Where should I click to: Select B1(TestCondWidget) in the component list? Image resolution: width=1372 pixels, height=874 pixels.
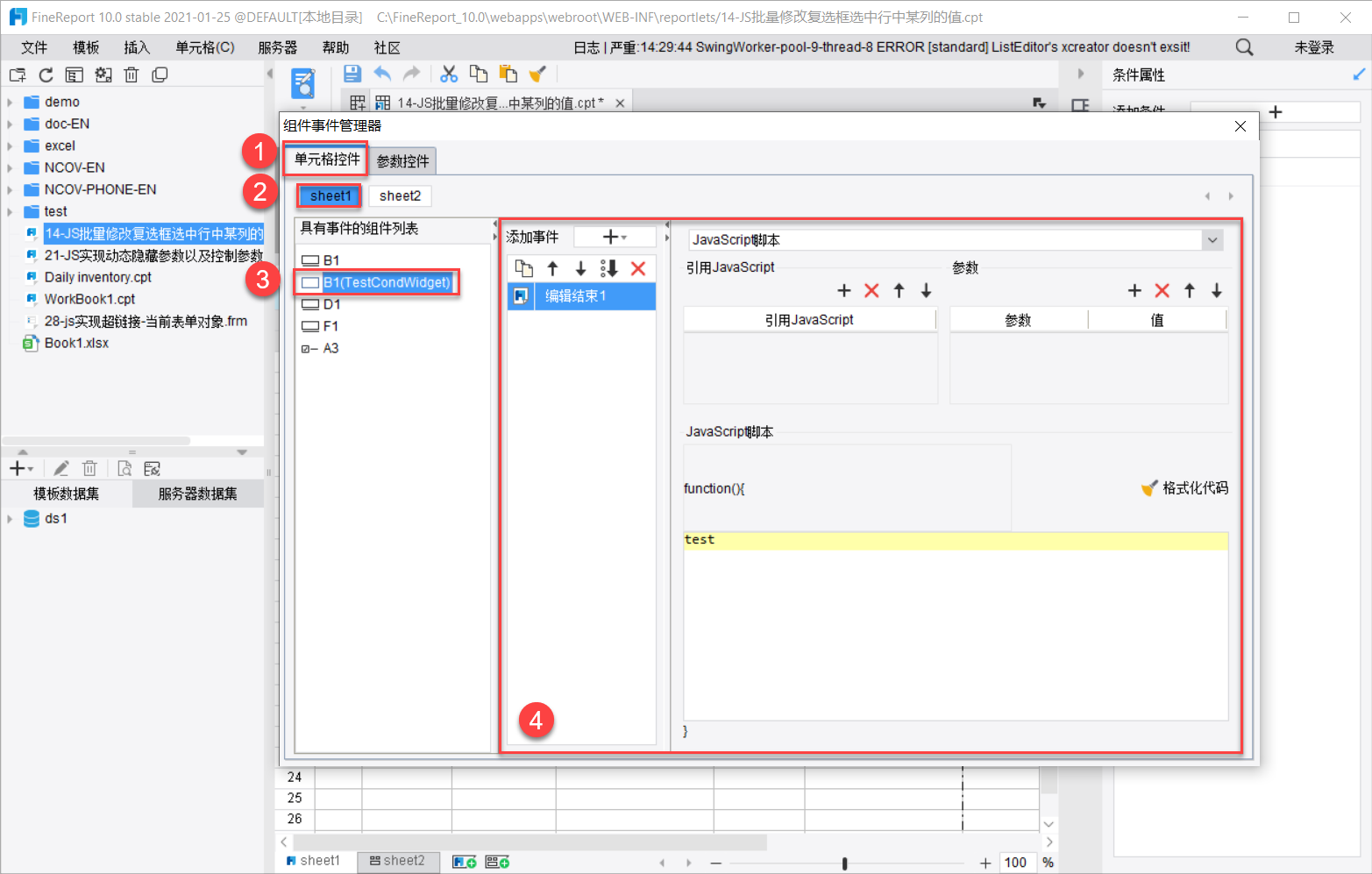click(386, 282)
